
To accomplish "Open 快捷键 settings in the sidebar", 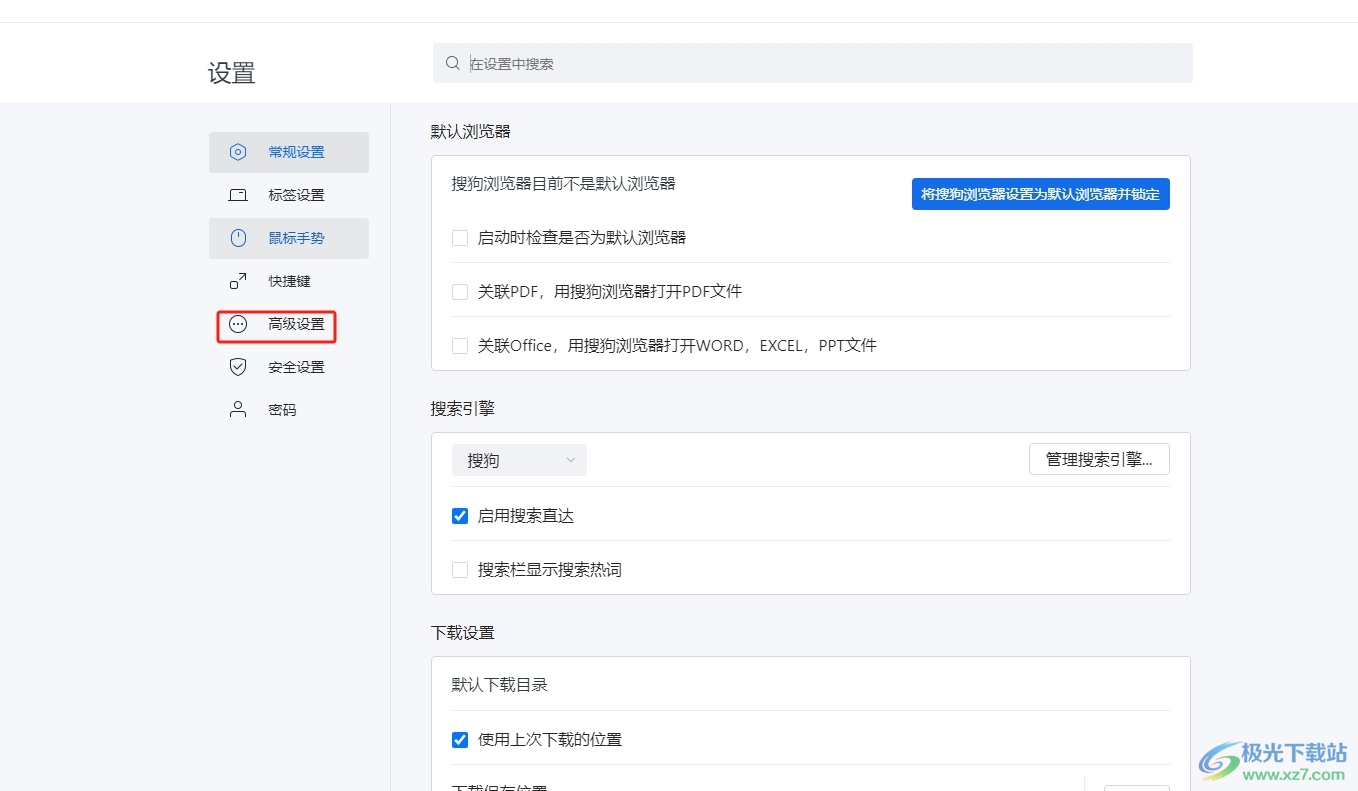I will (289, 281).
